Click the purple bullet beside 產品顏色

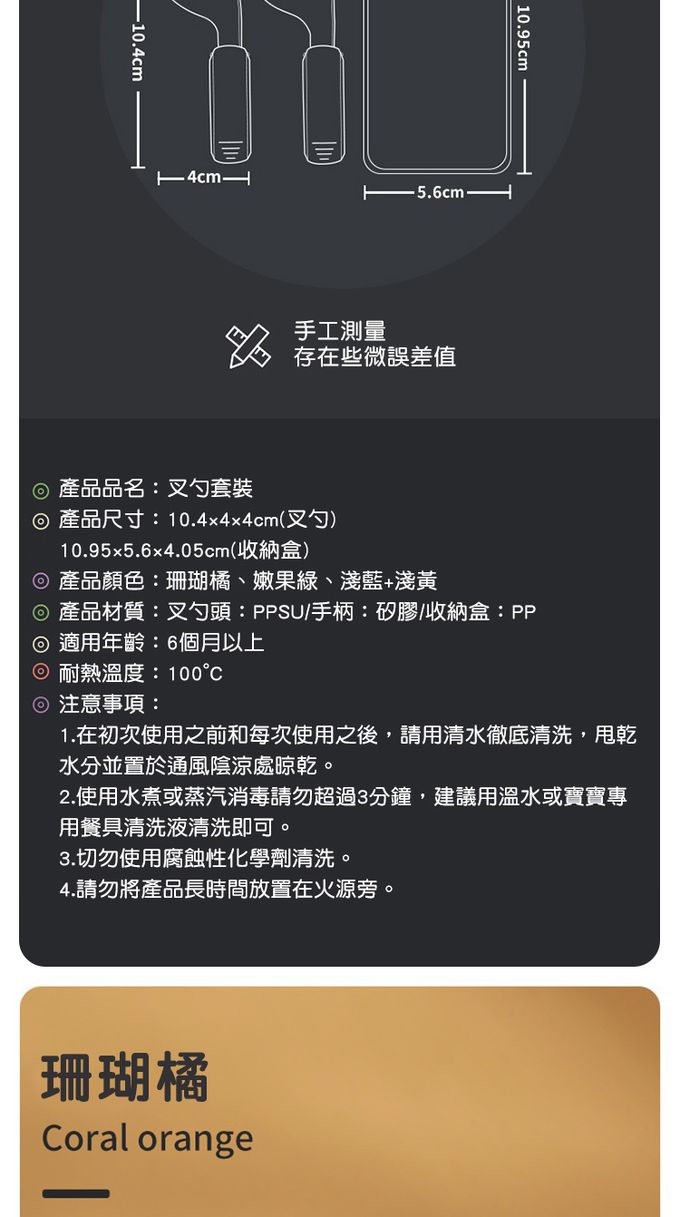point(40,581)
